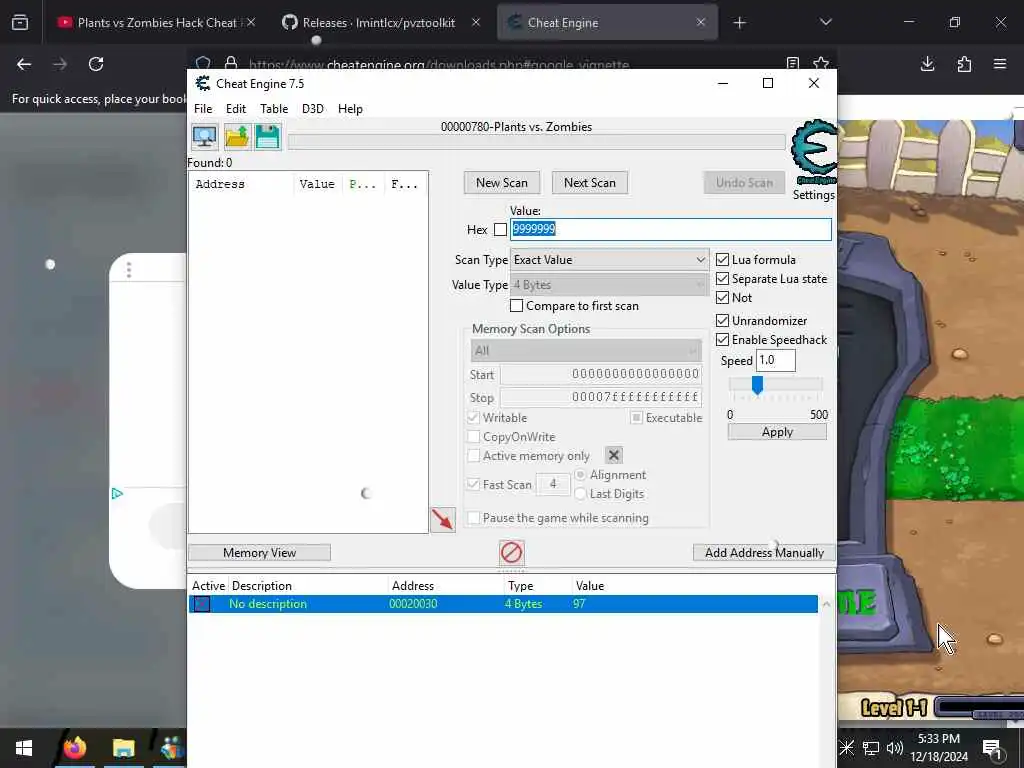The height and width of the screenshot is (768, 1024).
Task: Click the Start address field
Action: (601, 374)
